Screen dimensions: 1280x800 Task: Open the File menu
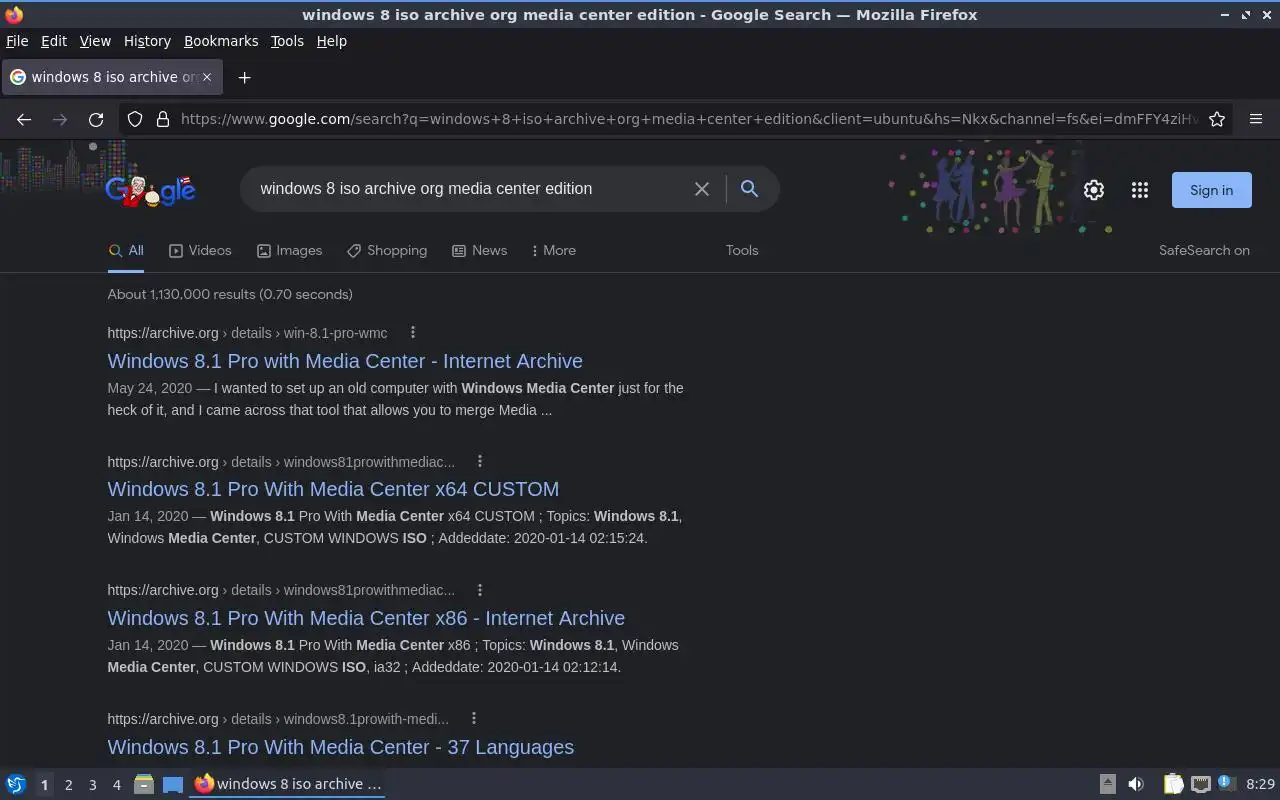pyautogui.click(x=17, y=41)
